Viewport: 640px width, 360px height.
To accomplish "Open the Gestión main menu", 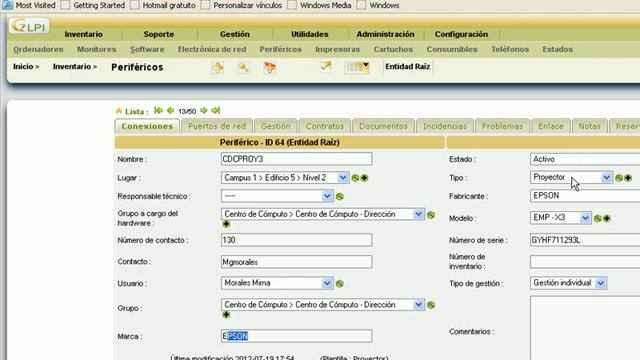I will [x=235, y=34].
